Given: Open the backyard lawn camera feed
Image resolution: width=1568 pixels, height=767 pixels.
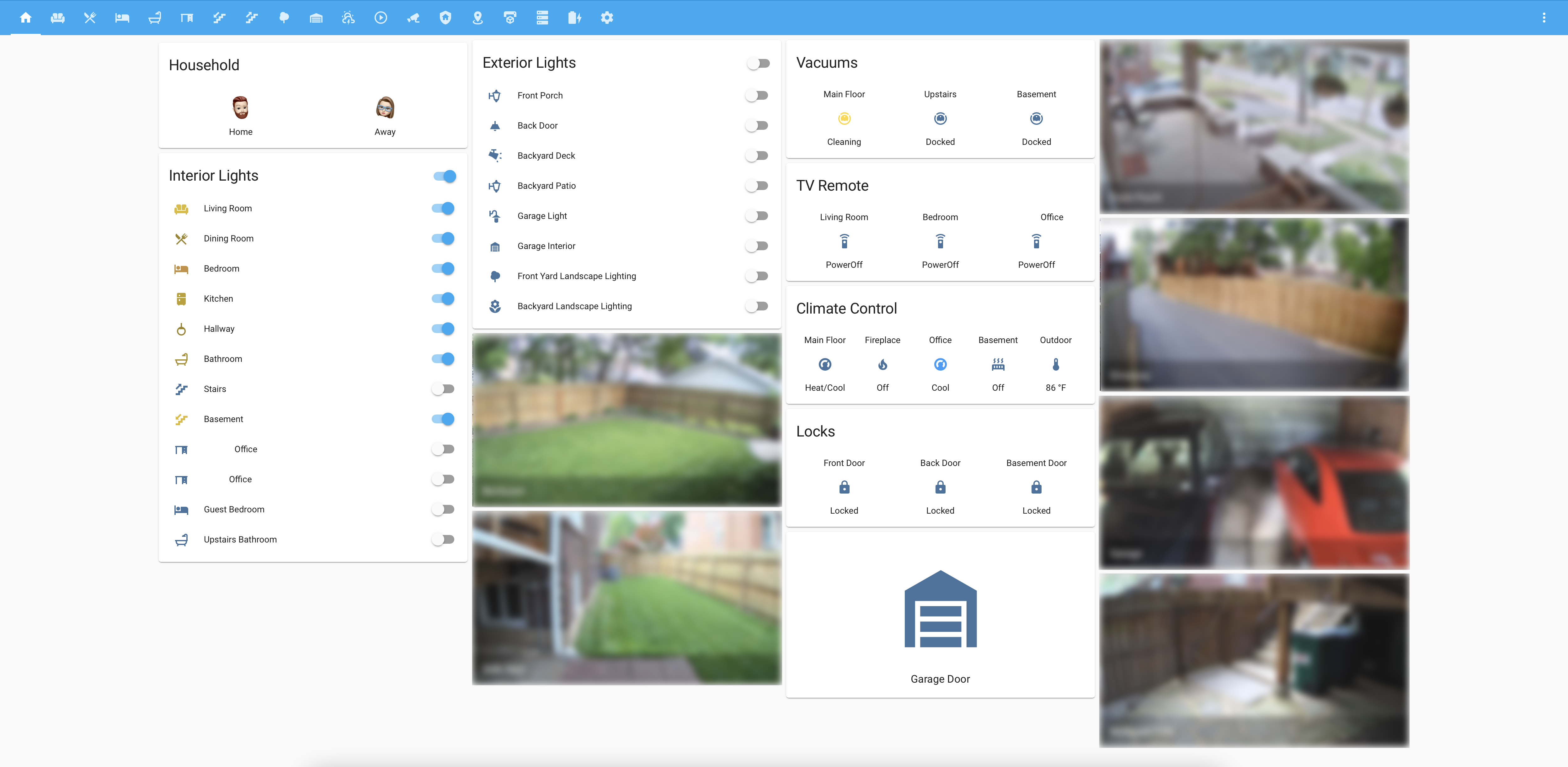Looking at the screenshot, I should (x=626, y=420).
